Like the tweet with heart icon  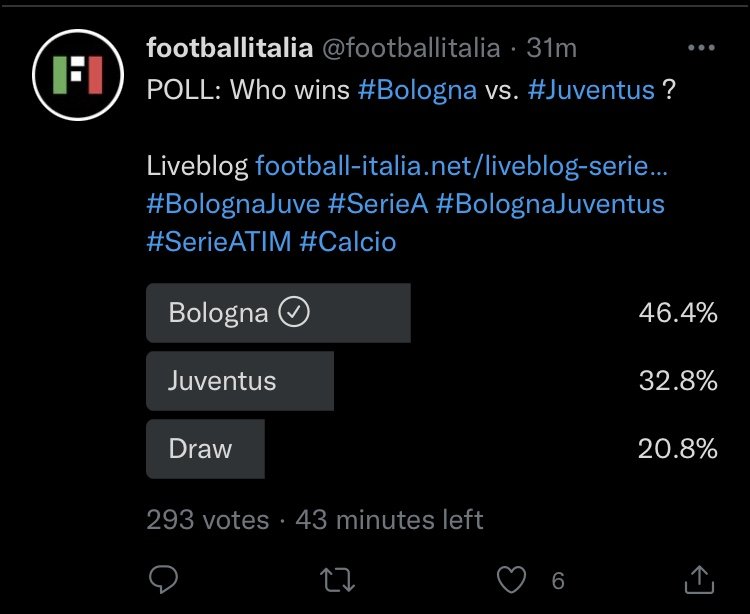coord(511,580)
